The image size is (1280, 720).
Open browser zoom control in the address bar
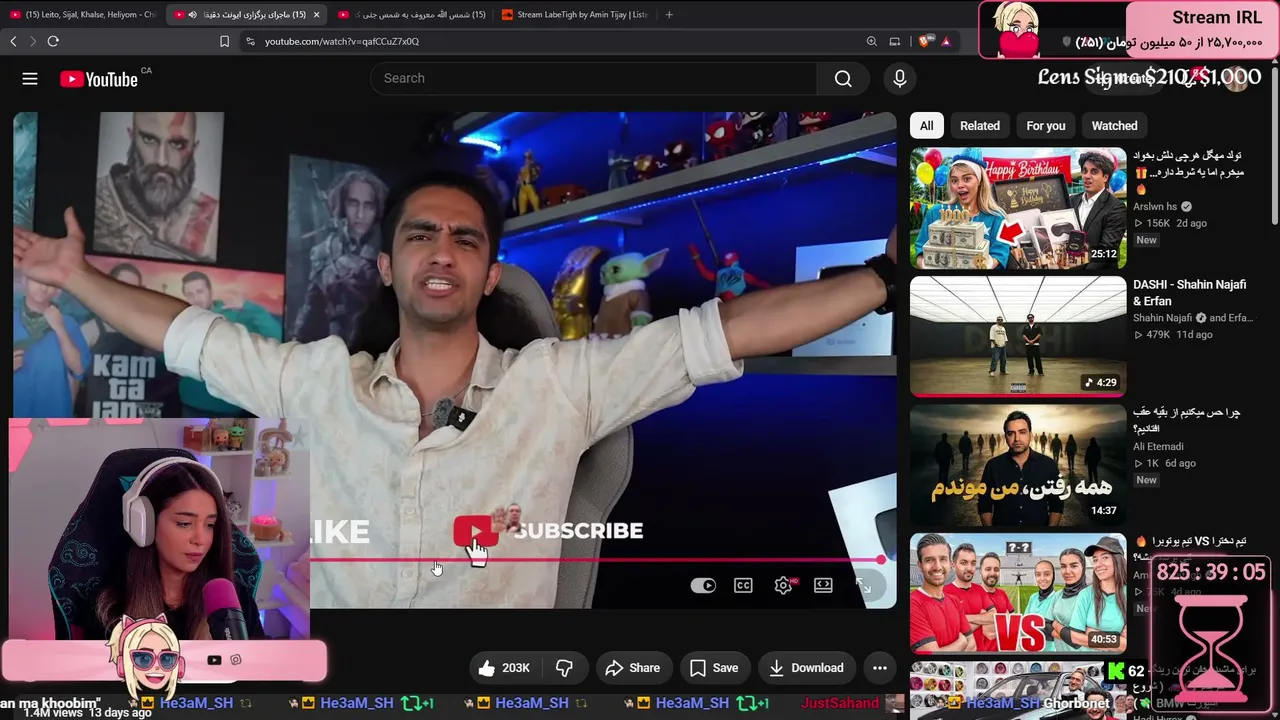coord(871,41)
